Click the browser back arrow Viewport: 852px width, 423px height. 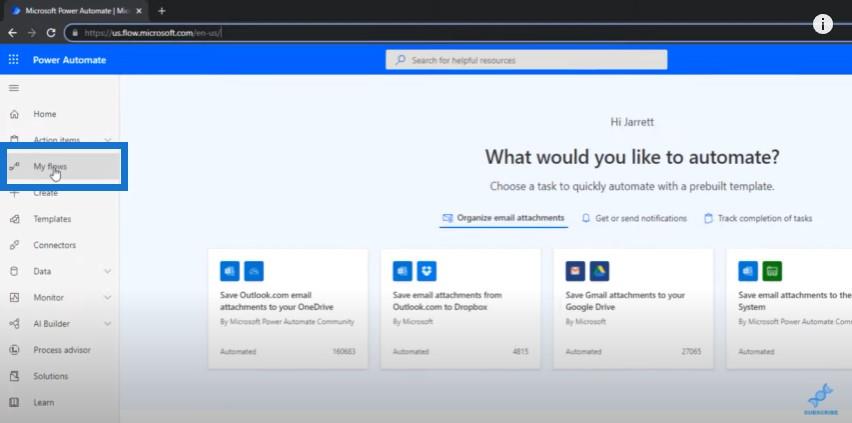coord(12,33)
